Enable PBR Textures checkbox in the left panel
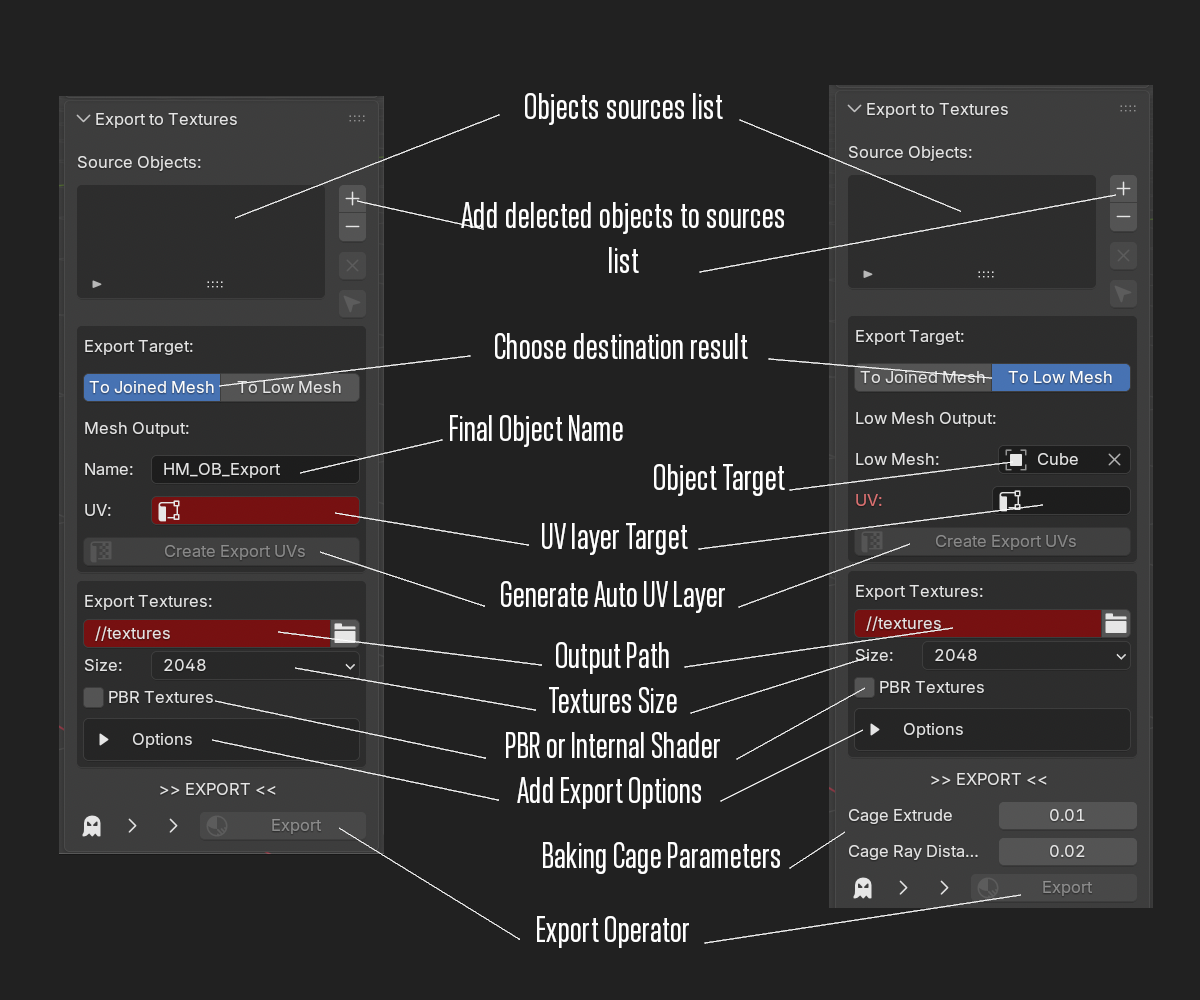This screenshot has height=1000, width=1200. pyautogui.click(x=94, y=697)
